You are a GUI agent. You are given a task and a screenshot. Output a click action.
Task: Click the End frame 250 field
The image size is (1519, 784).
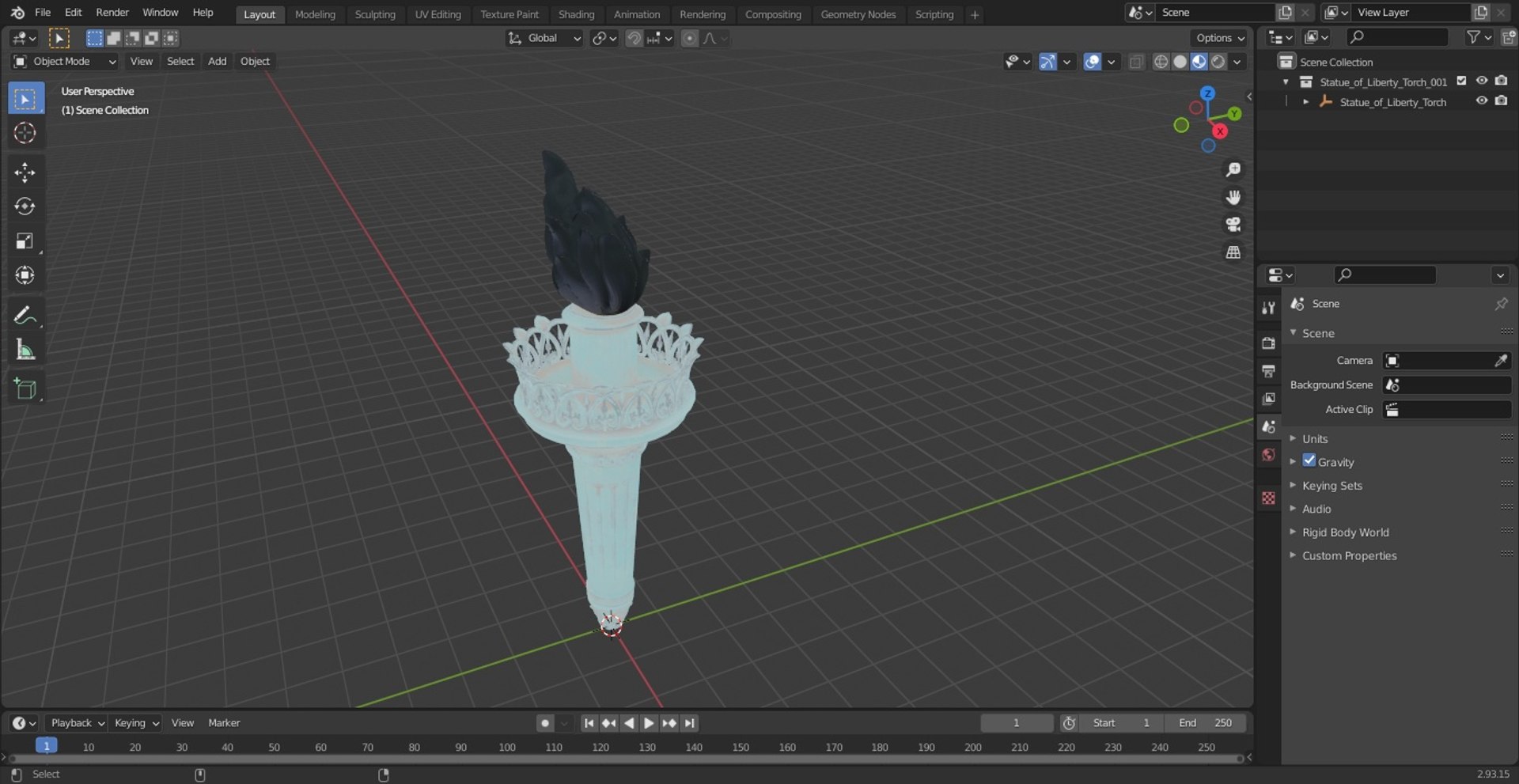(x=1205, y=723)
